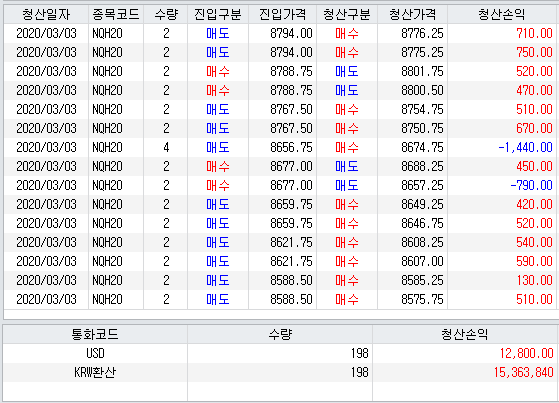The image size is (559, 403).
Task: Select the row with loss -1,440.00
Action: 280,147
